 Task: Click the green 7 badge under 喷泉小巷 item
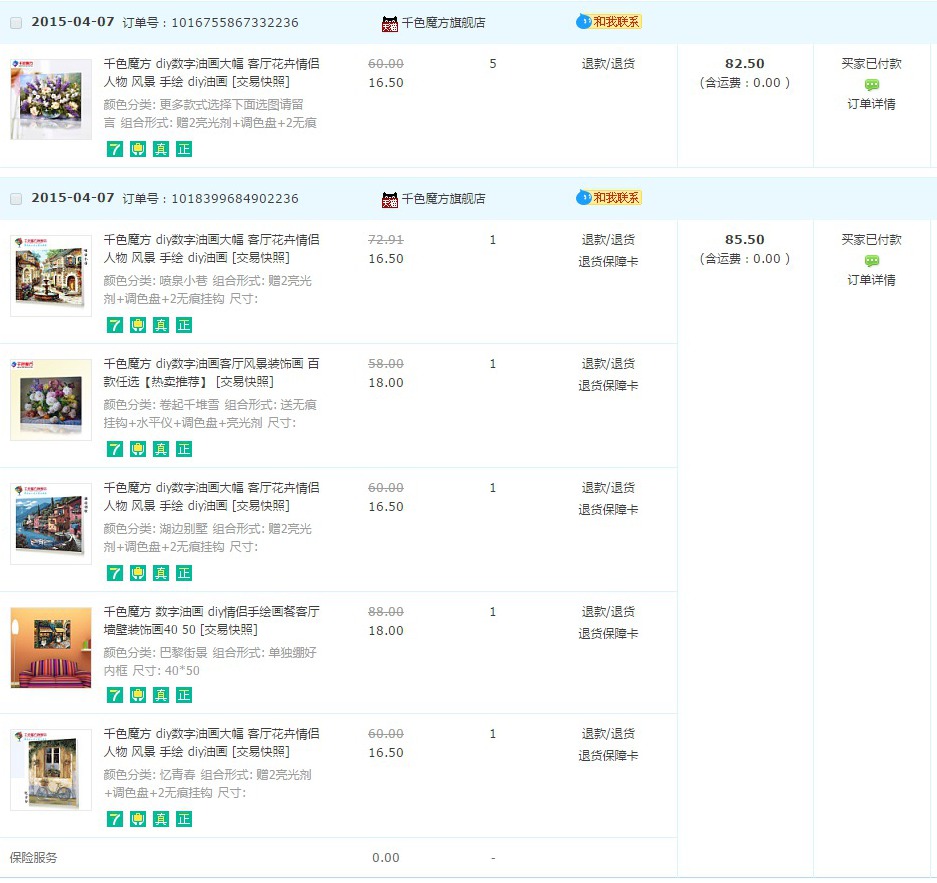tap(115, 325)
